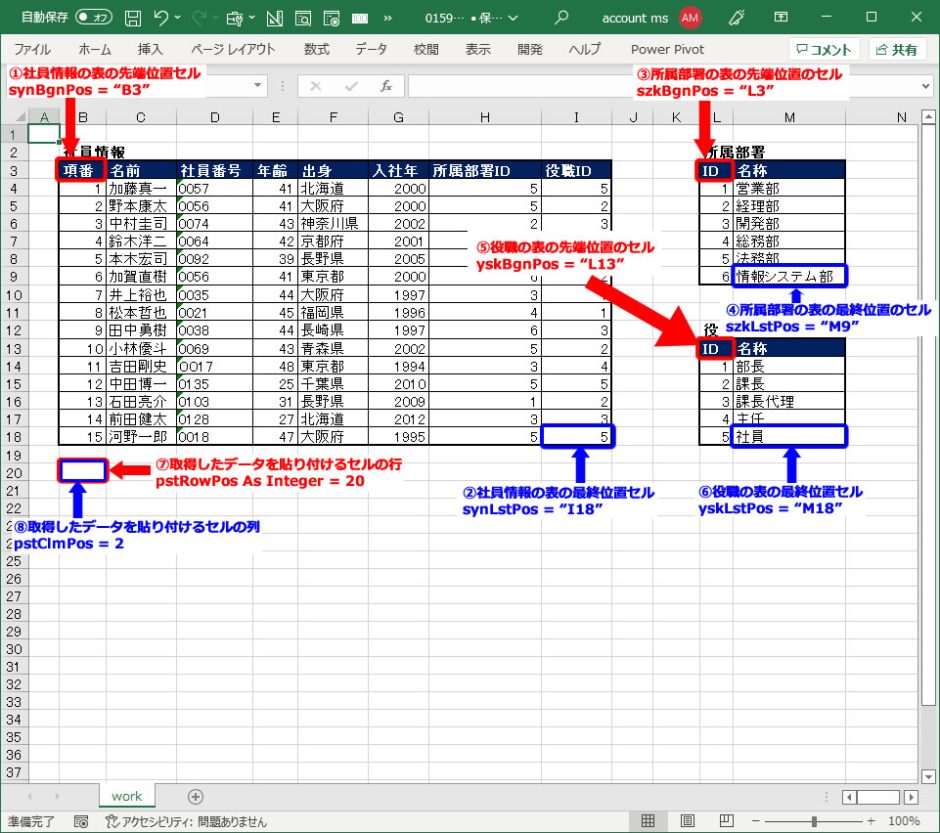This screenshot has width=940, height=833.
Task: Expand the formula bar with the chevron
Action: pos(924,86)
